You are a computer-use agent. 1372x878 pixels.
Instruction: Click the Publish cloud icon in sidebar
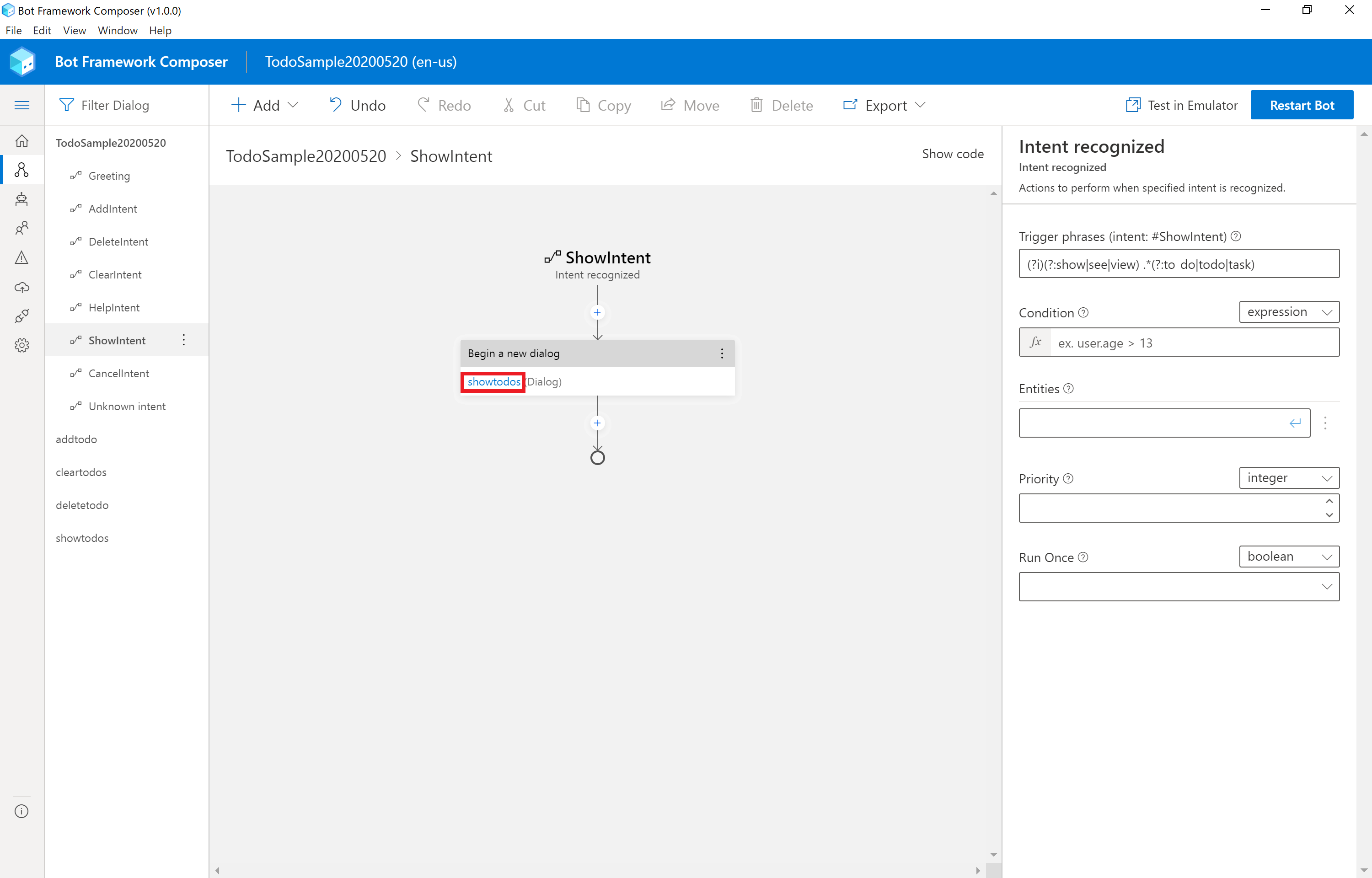[21, 287]
